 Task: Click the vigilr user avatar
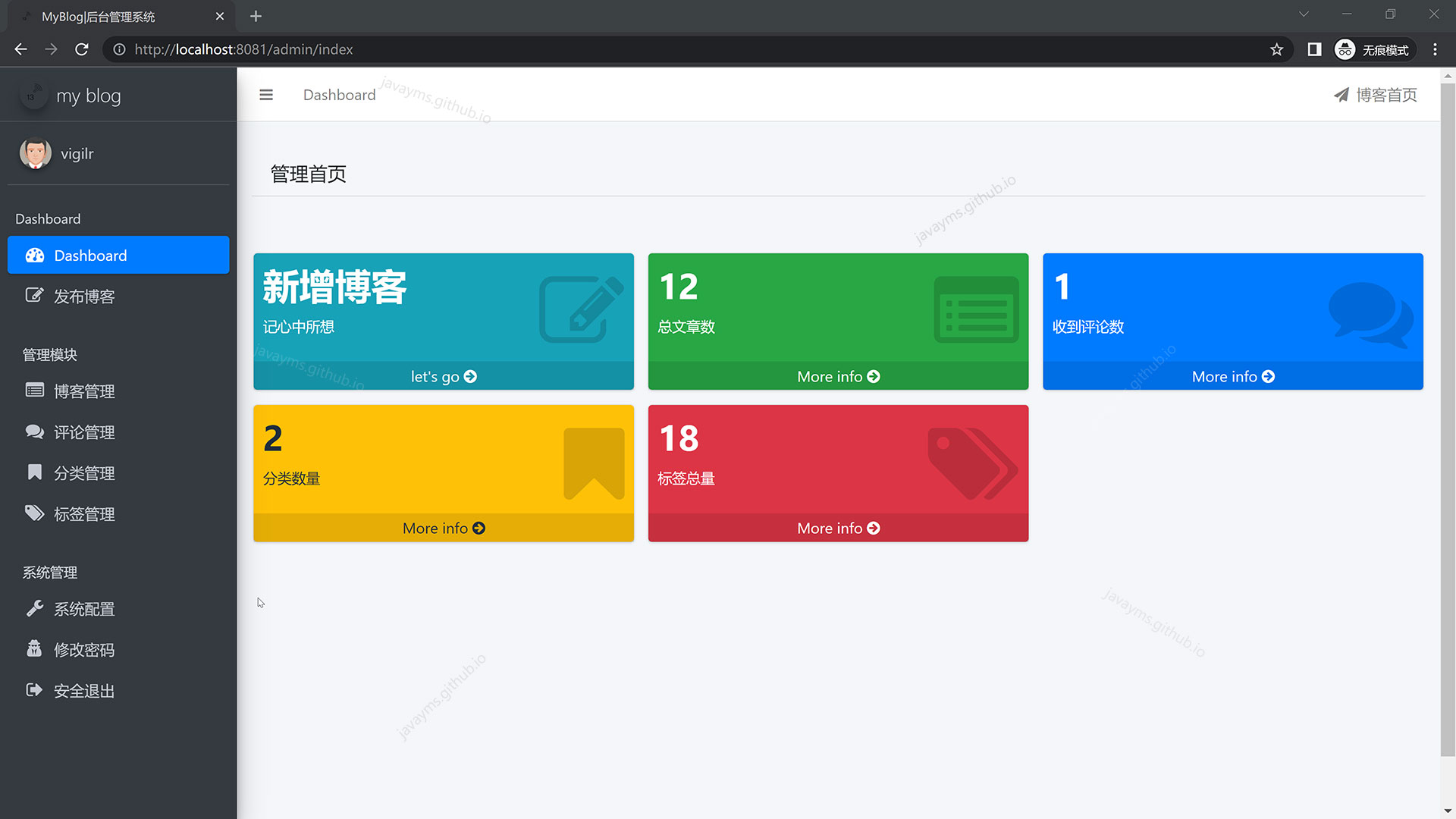(x=35, y=153)
